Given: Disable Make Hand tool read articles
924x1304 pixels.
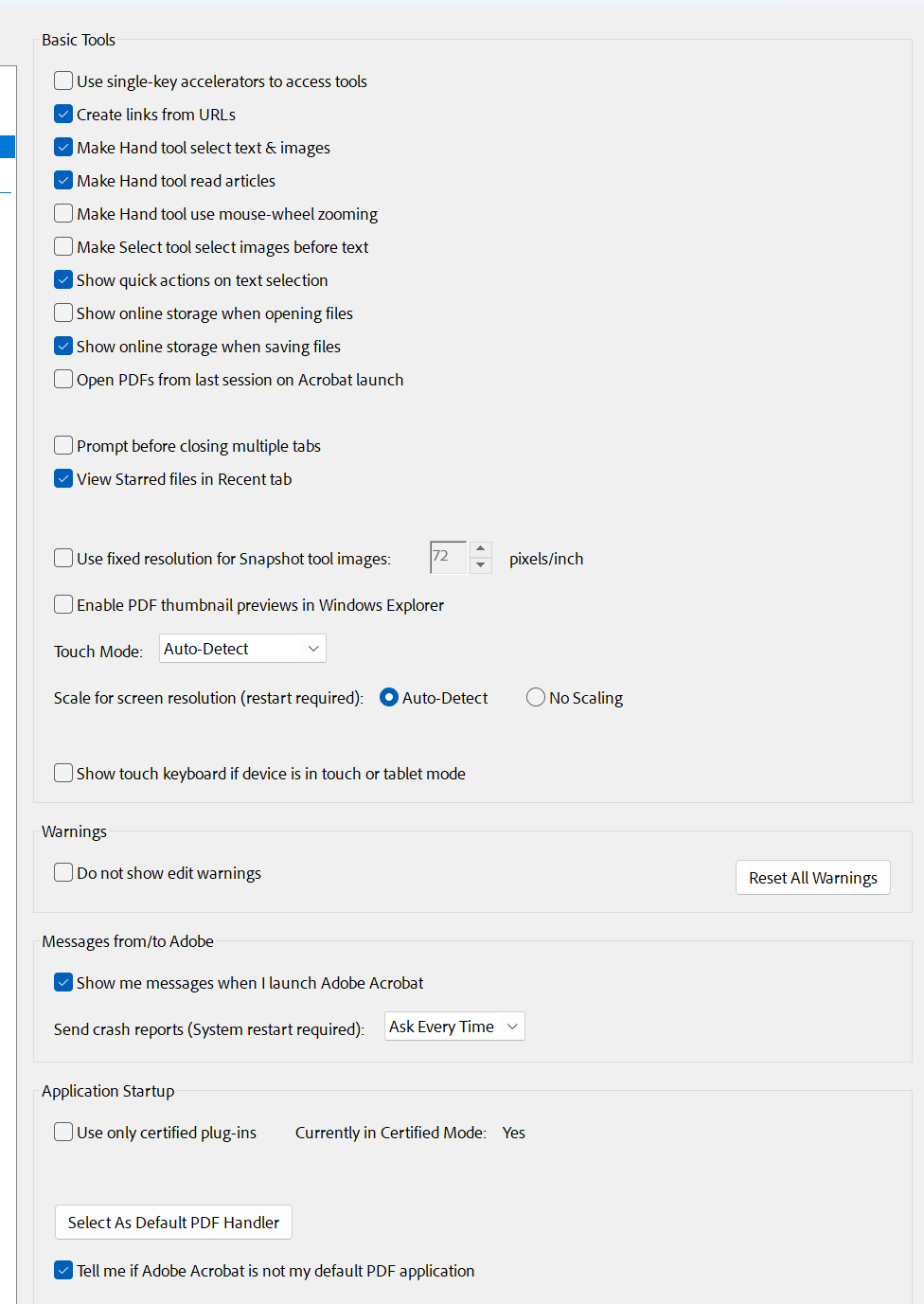Looking at the screenshot, I should click(63, 180).
